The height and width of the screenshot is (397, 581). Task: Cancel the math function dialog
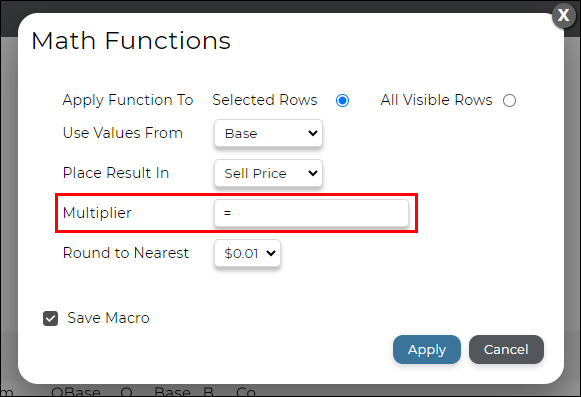pos(506,350)
